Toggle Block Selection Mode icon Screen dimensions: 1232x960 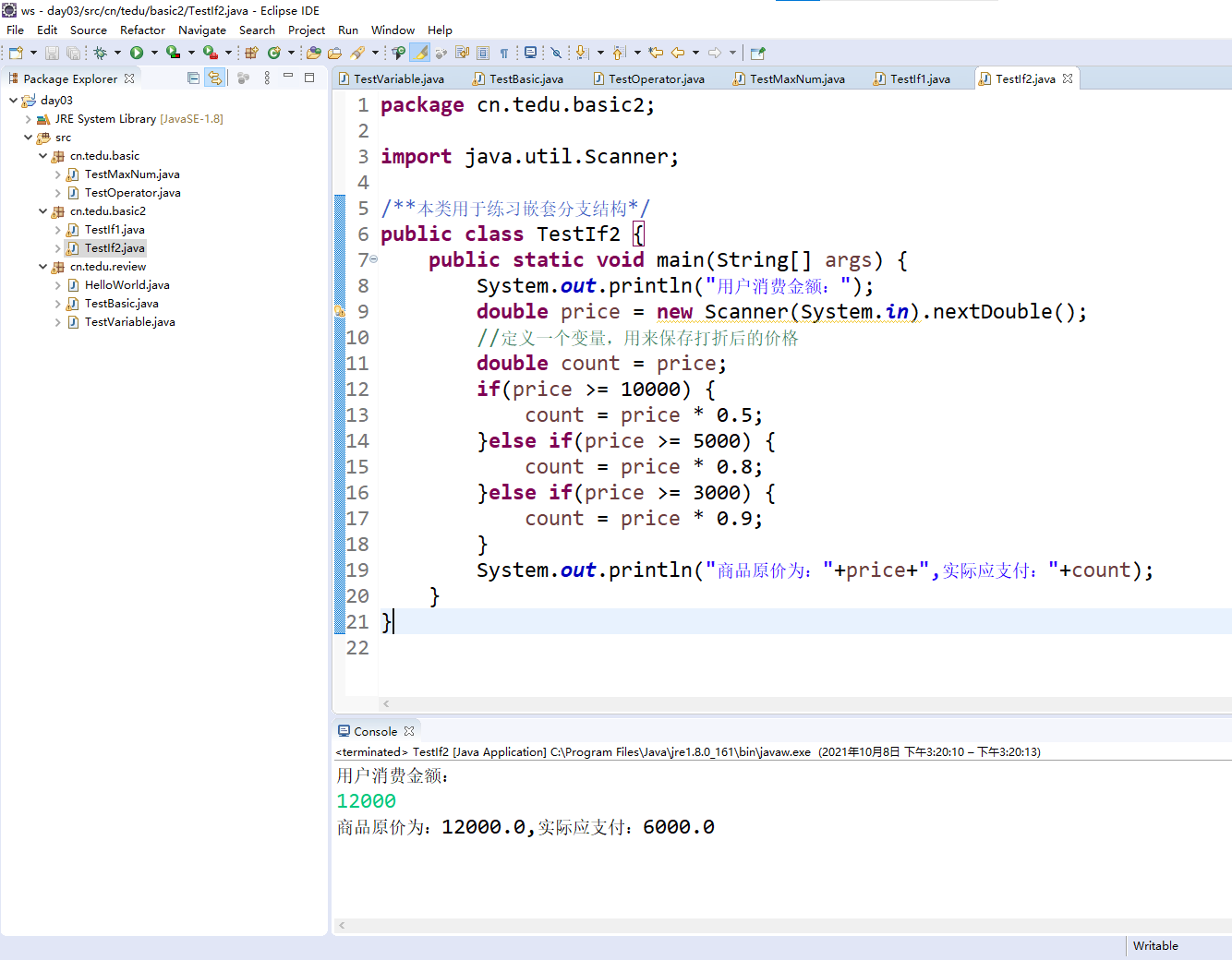(x=483, y=53)
